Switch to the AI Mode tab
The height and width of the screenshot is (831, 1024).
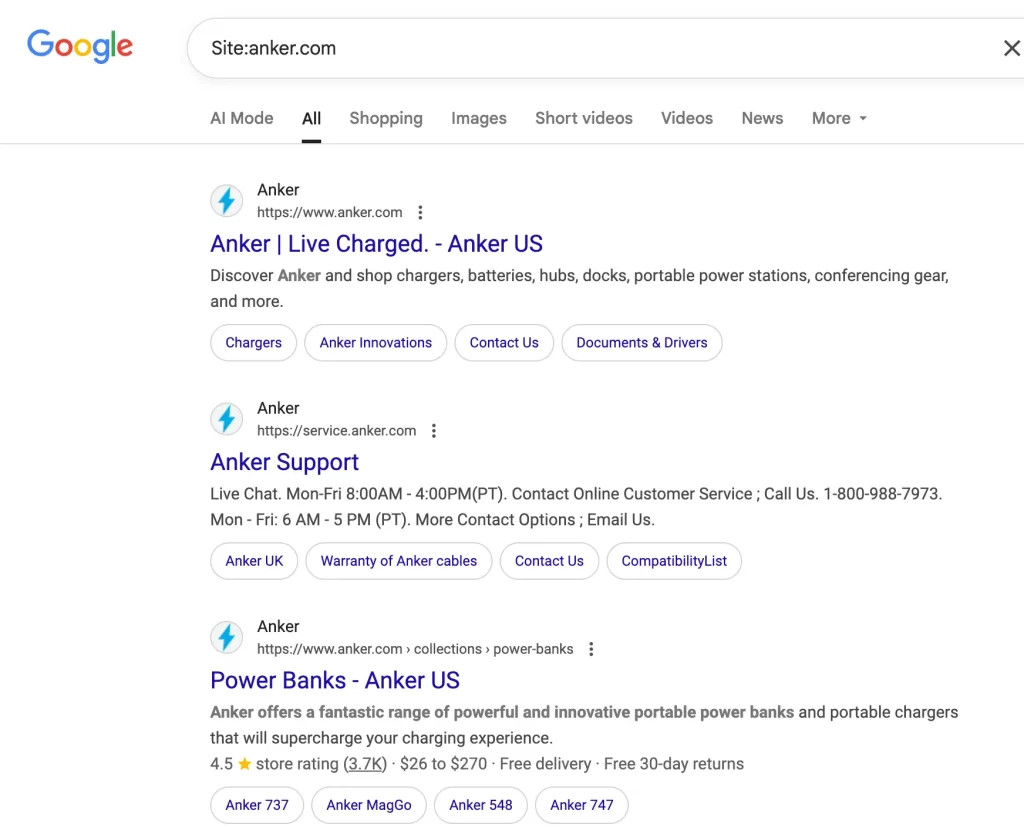point(242,118)
